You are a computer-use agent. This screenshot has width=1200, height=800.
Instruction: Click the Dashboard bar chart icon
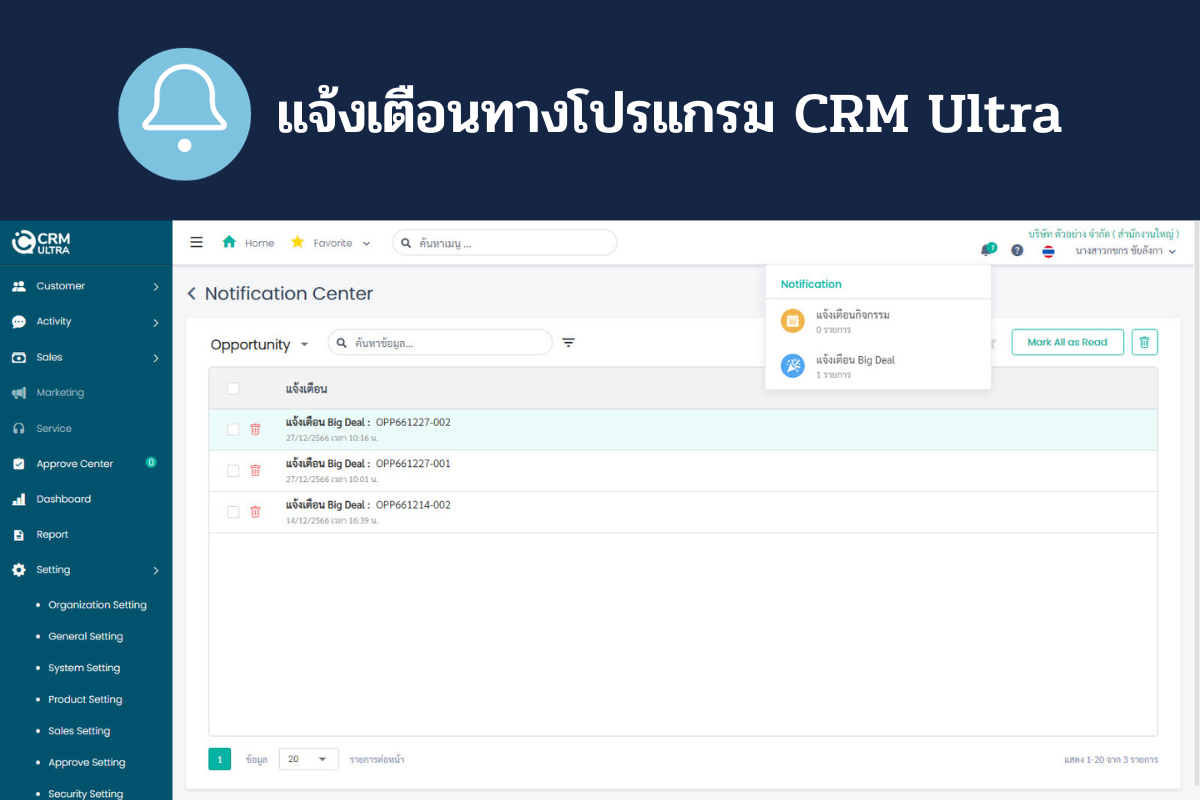point(18,499)
